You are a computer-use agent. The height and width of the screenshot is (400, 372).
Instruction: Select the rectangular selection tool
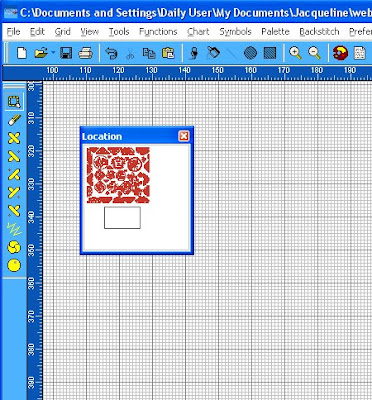point(14,102)
